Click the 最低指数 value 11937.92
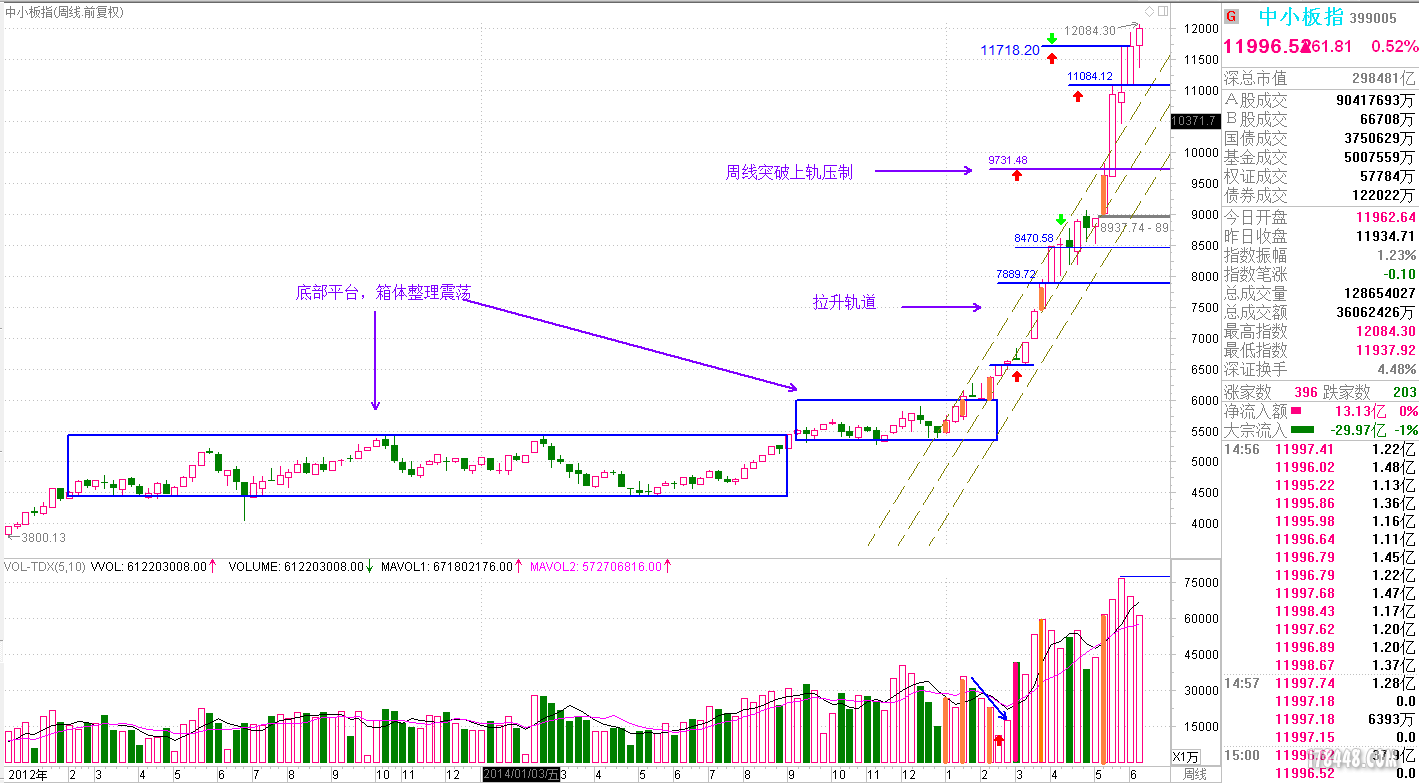The width and height of the screenshot is (1419, 783). pos(1386,350)
